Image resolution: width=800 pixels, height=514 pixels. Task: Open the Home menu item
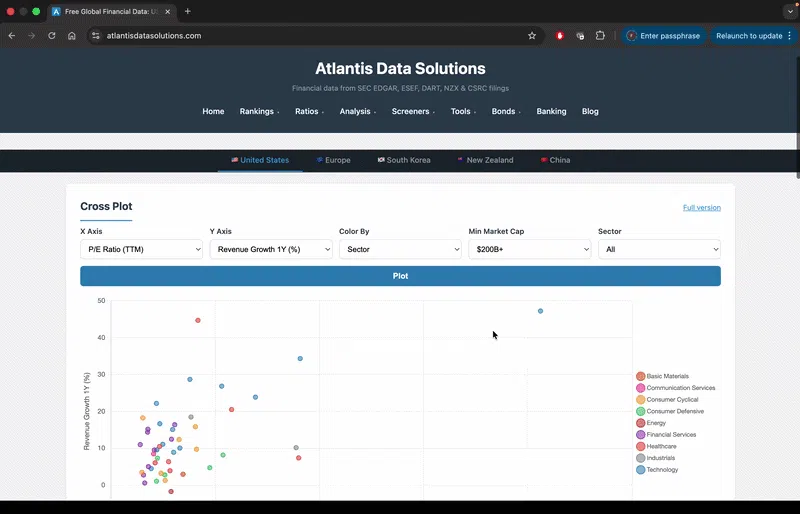[213, 111]
